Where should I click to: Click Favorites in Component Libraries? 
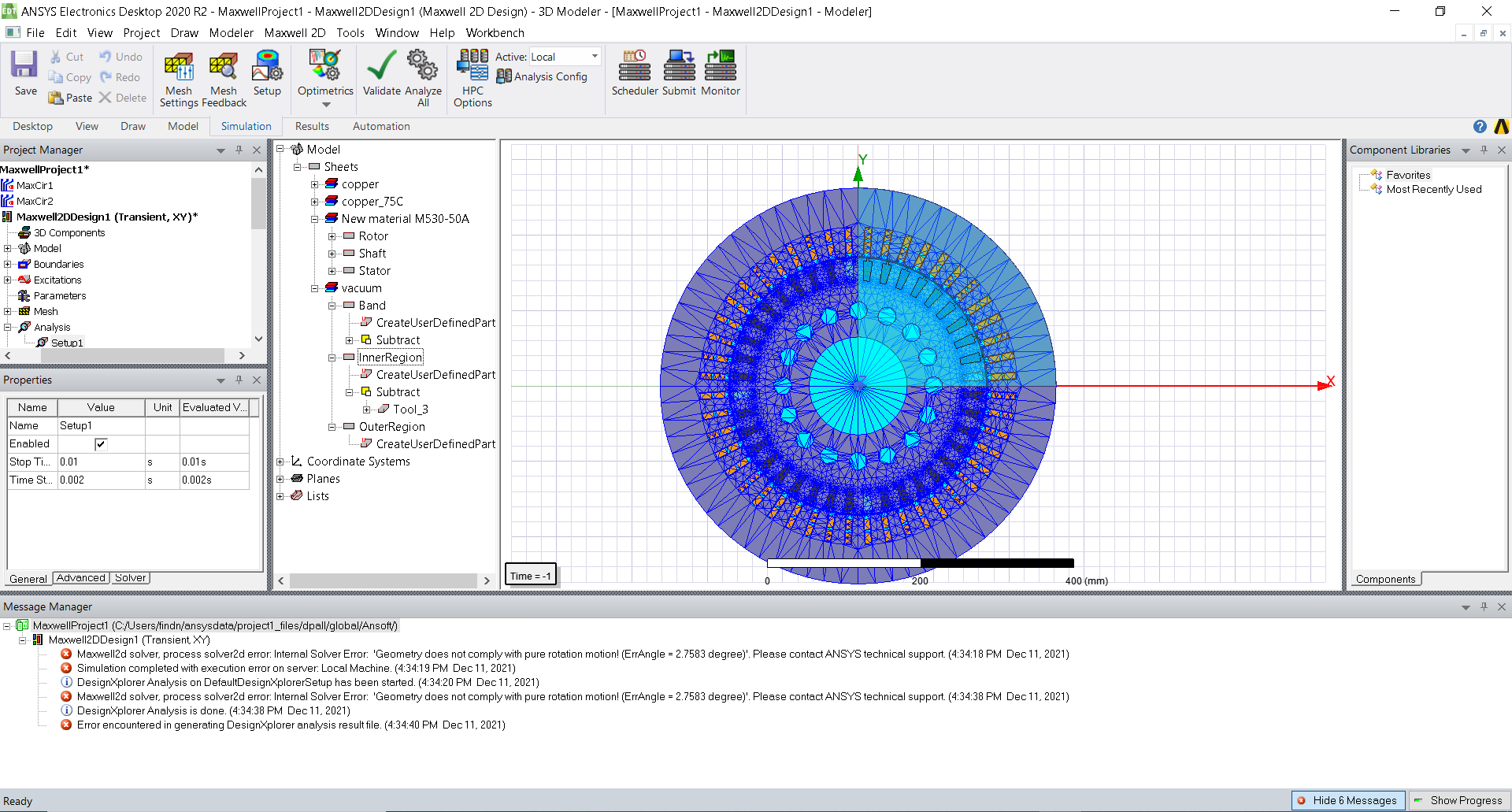(x=1408, y=175)
